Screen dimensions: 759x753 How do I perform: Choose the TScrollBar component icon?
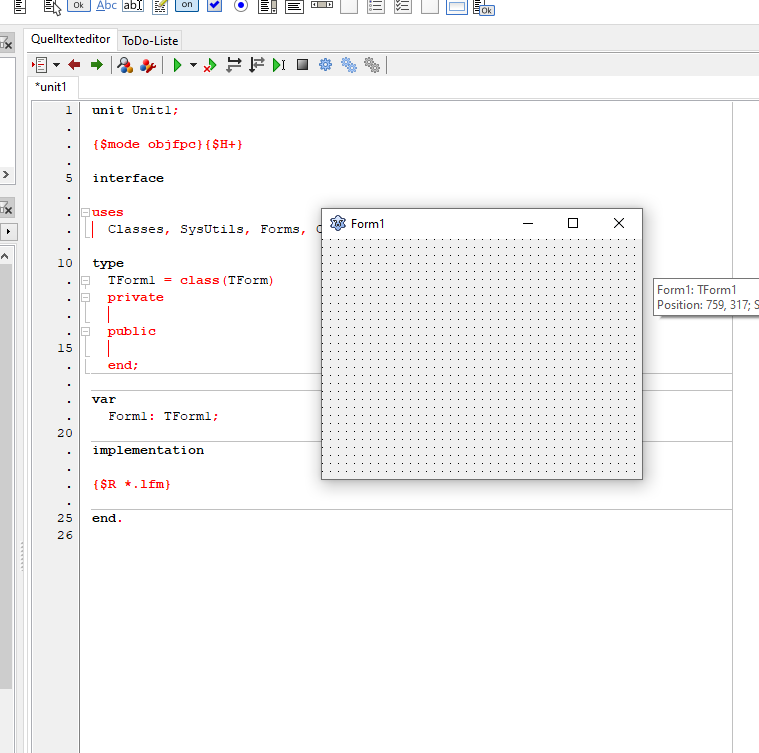click(322, 5)
